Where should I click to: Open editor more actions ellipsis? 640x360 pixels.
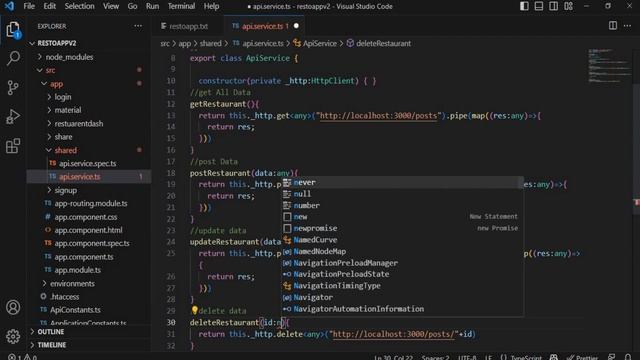click(627, 26)
